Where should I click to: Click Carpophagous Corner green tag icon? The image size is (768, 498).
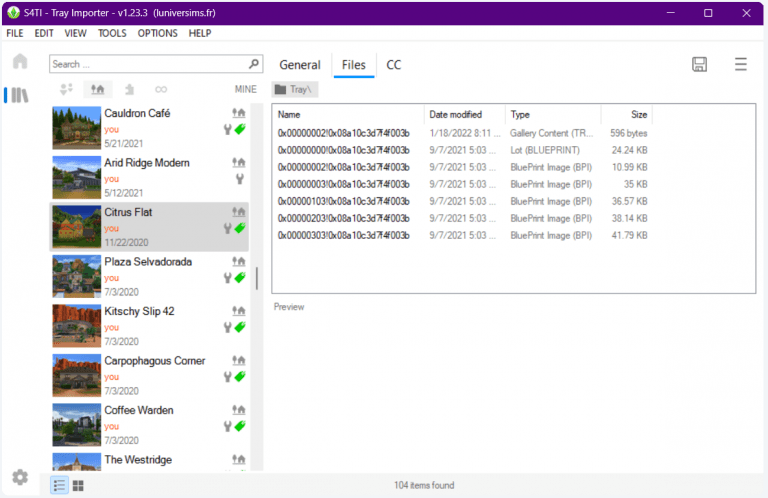point(240,377)
